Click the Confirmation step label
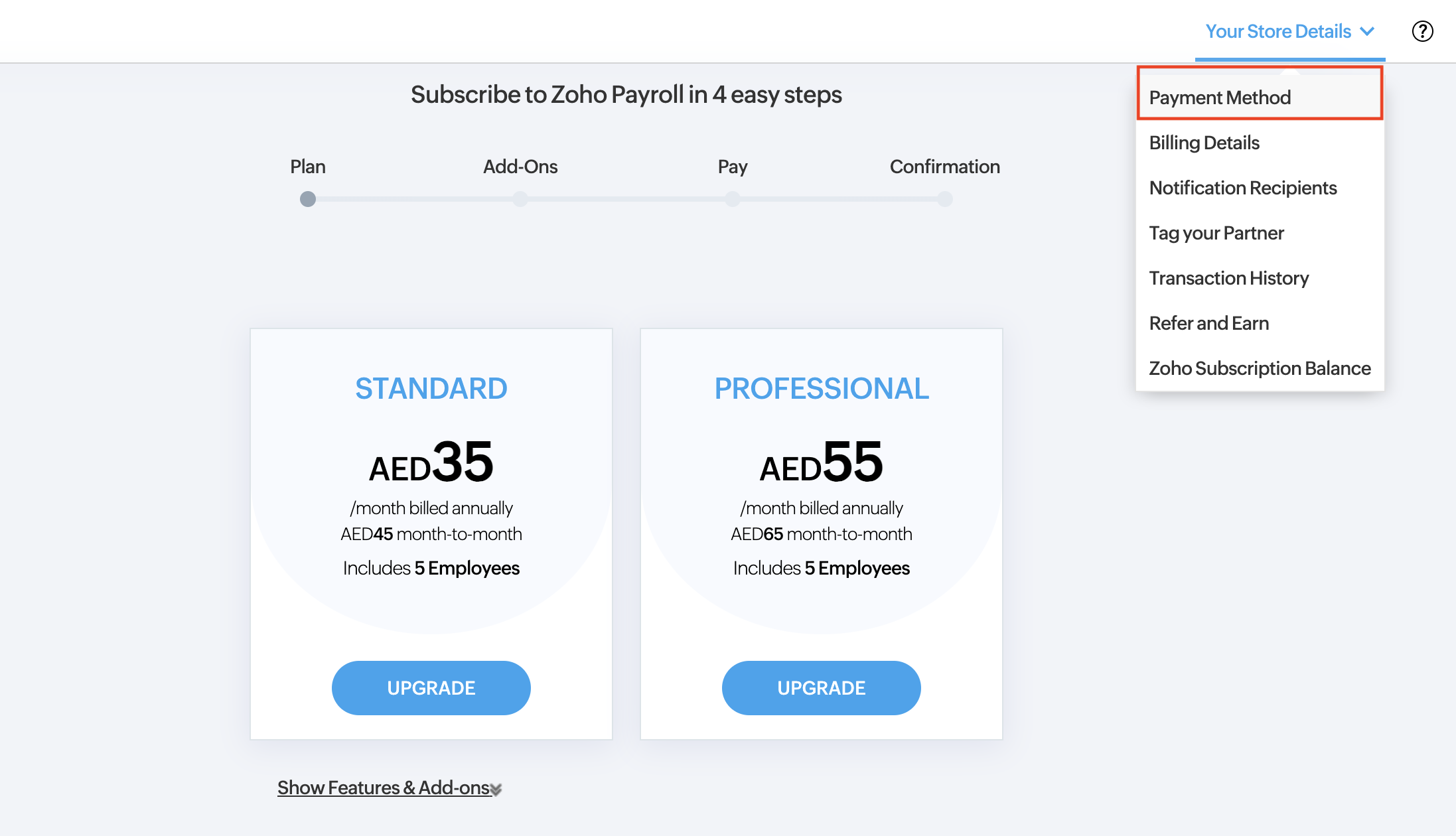 944,167
